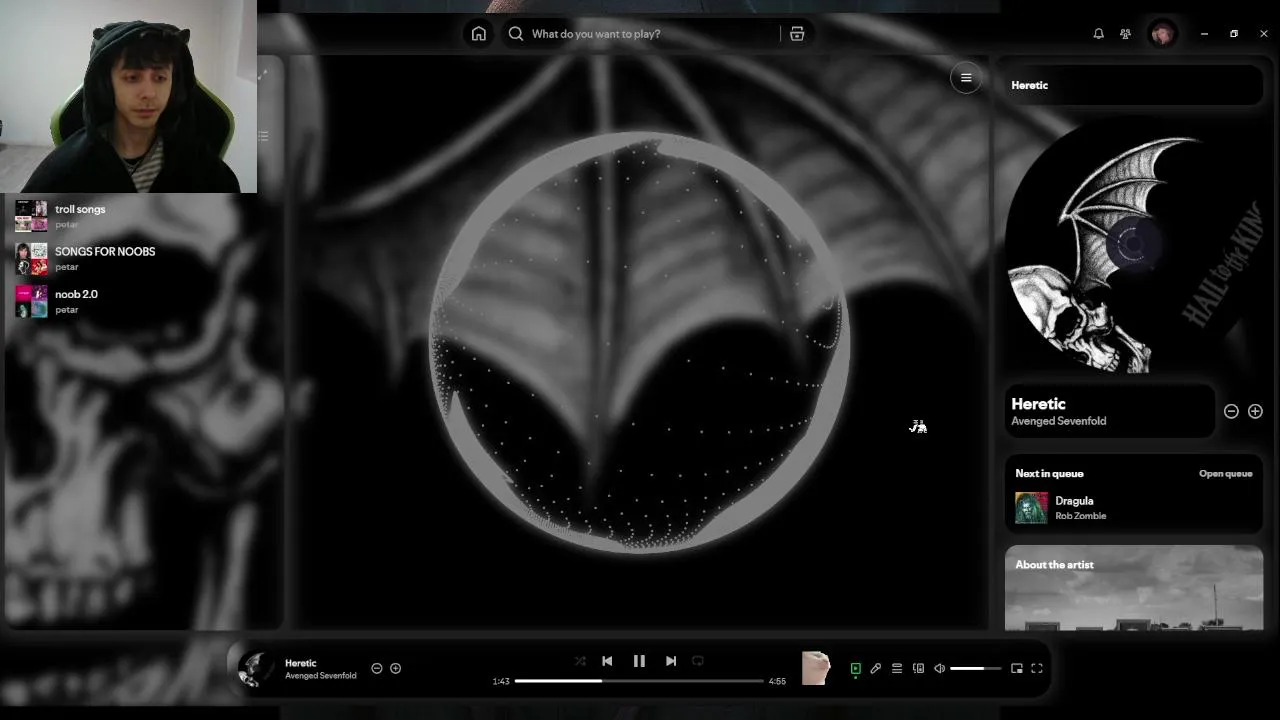Screen dimensions: 1280x720
Task: Click the elapsed time 1:43
Action: tap(501, 681)
